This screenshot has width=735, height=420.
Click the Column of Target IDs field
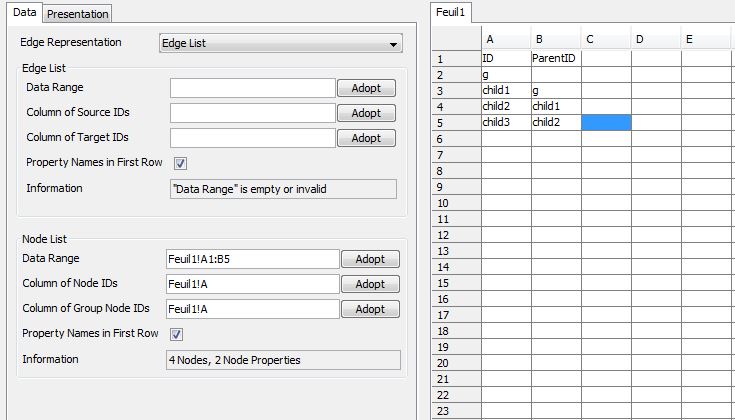point(252,139)
